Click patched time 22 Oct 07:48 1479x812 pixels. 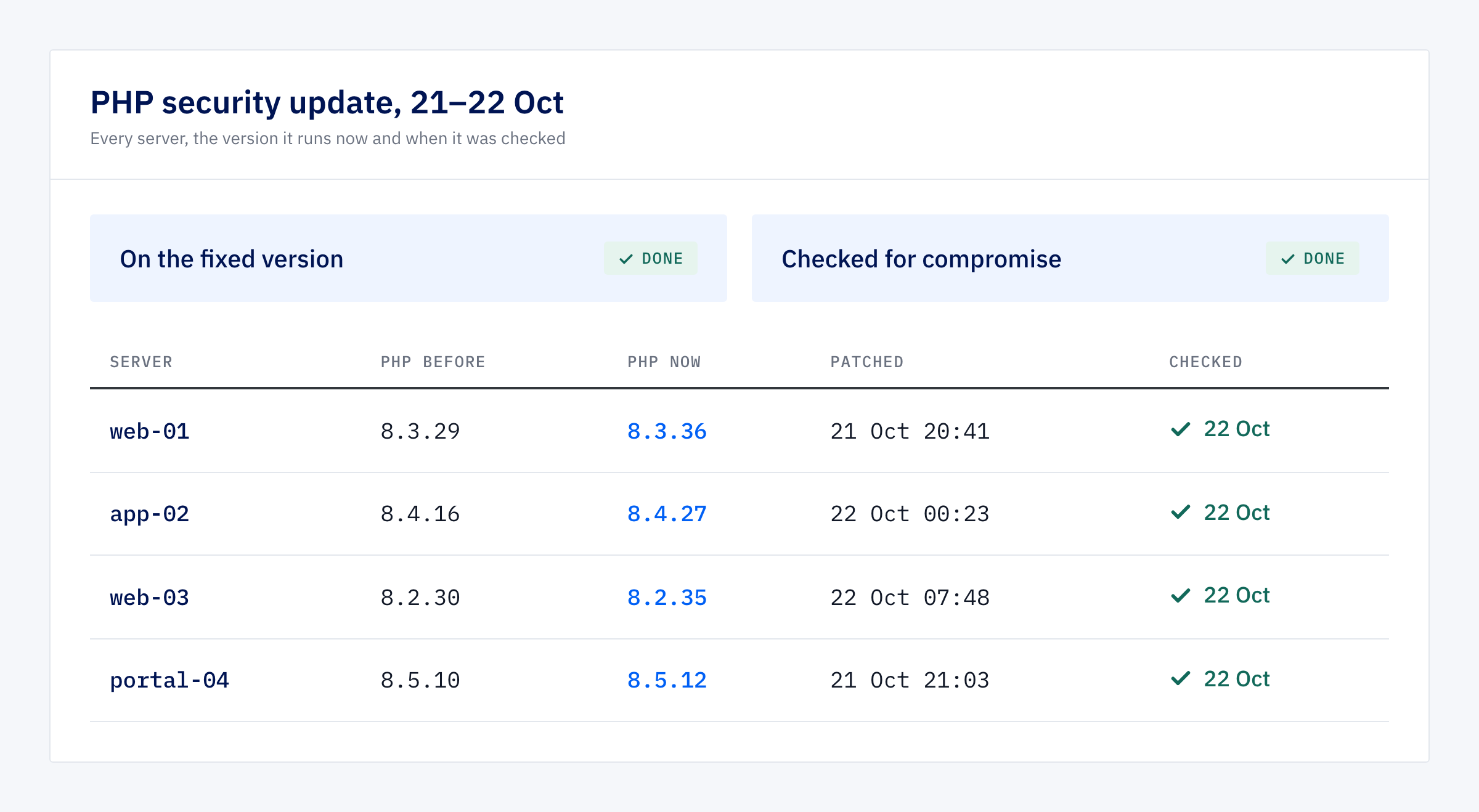(x=910, y=598)
